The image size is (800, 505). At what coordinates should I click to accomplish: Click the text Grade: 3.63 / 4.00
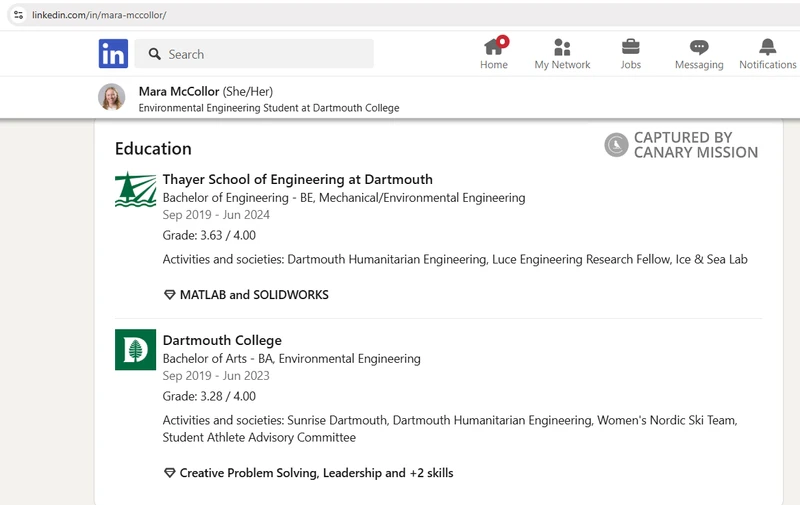209,235
